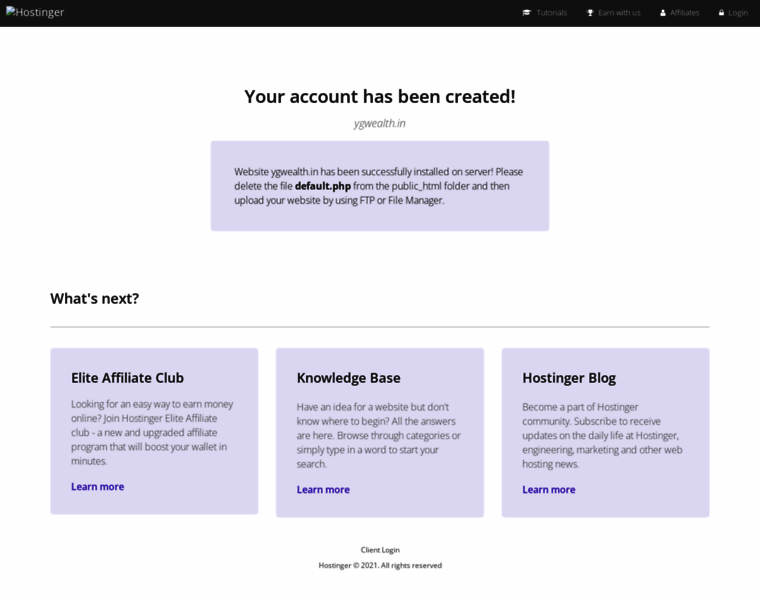Go to the Affiliates page in header

(x=684, y=13)
